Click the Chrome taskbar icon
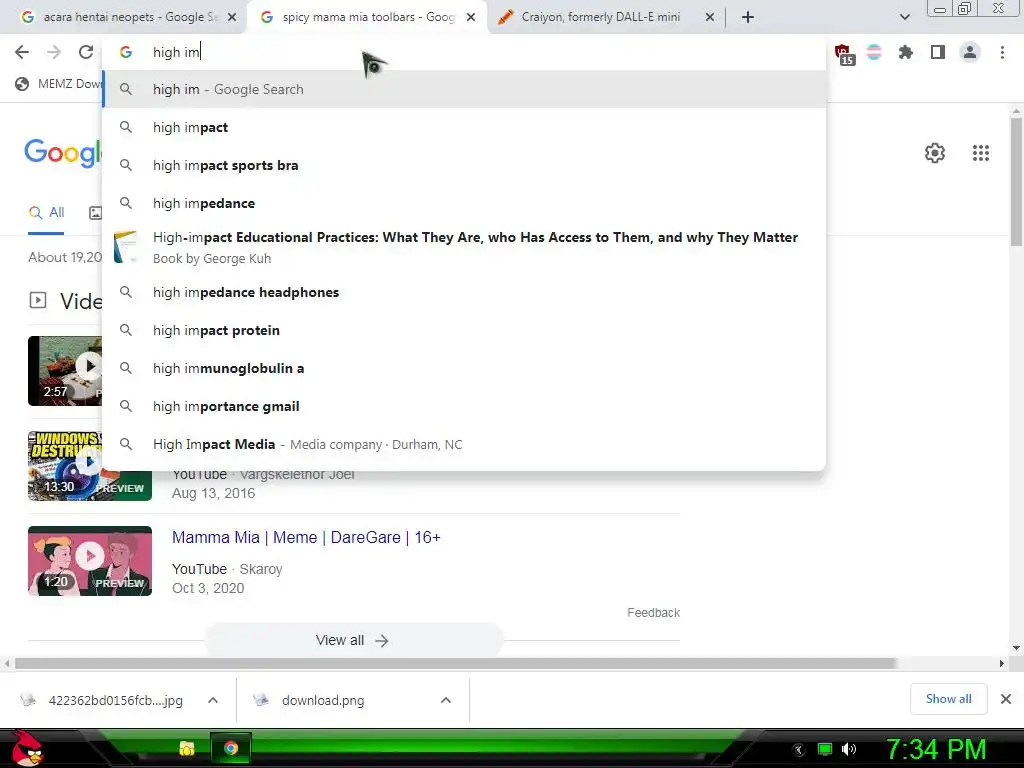 click(231, 748)
